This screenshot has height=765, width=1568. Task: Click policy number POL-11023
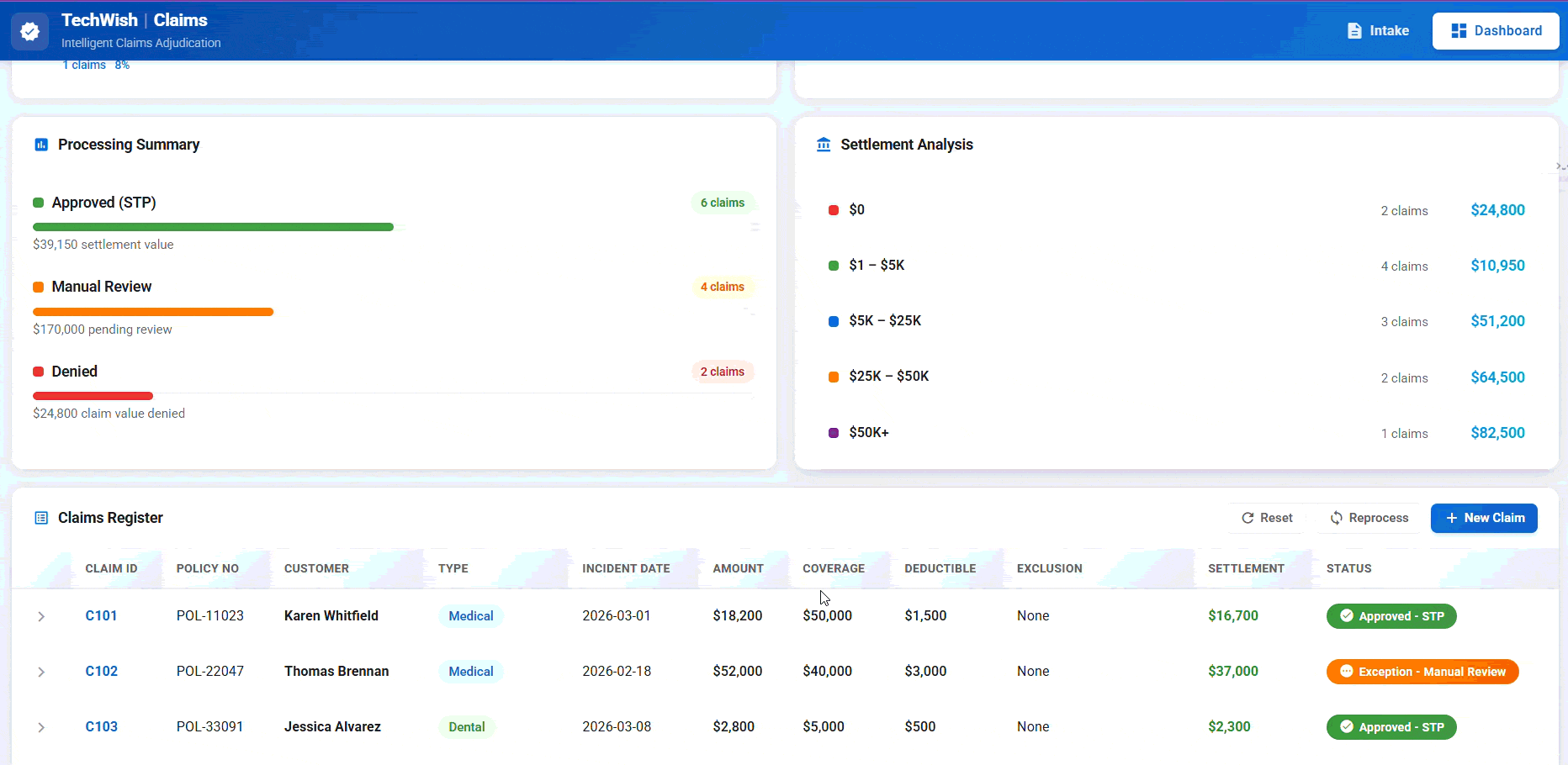(209, 616)
